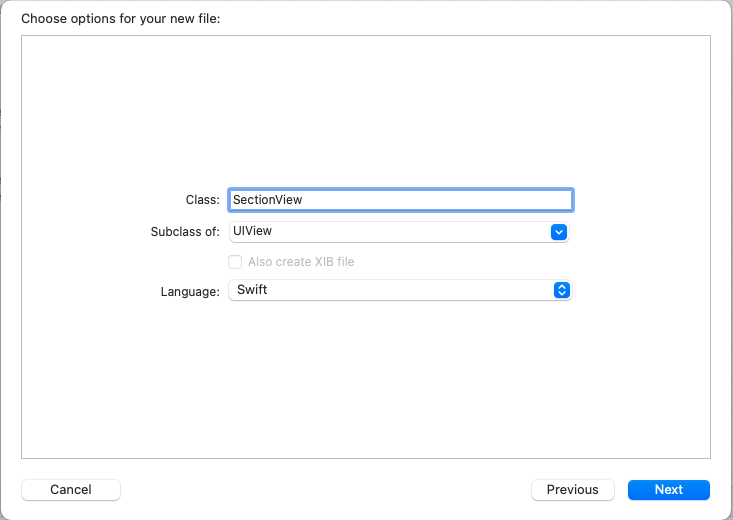Click the Class name text field
Screen dimensions: 733x520
[x=400, y=200]
